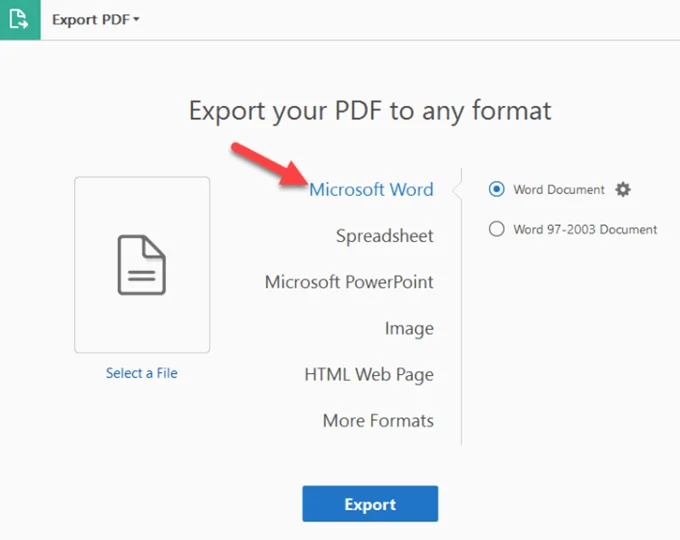680x540 pixels.
Task: Open More Formats option
Action: pos(378,421)
